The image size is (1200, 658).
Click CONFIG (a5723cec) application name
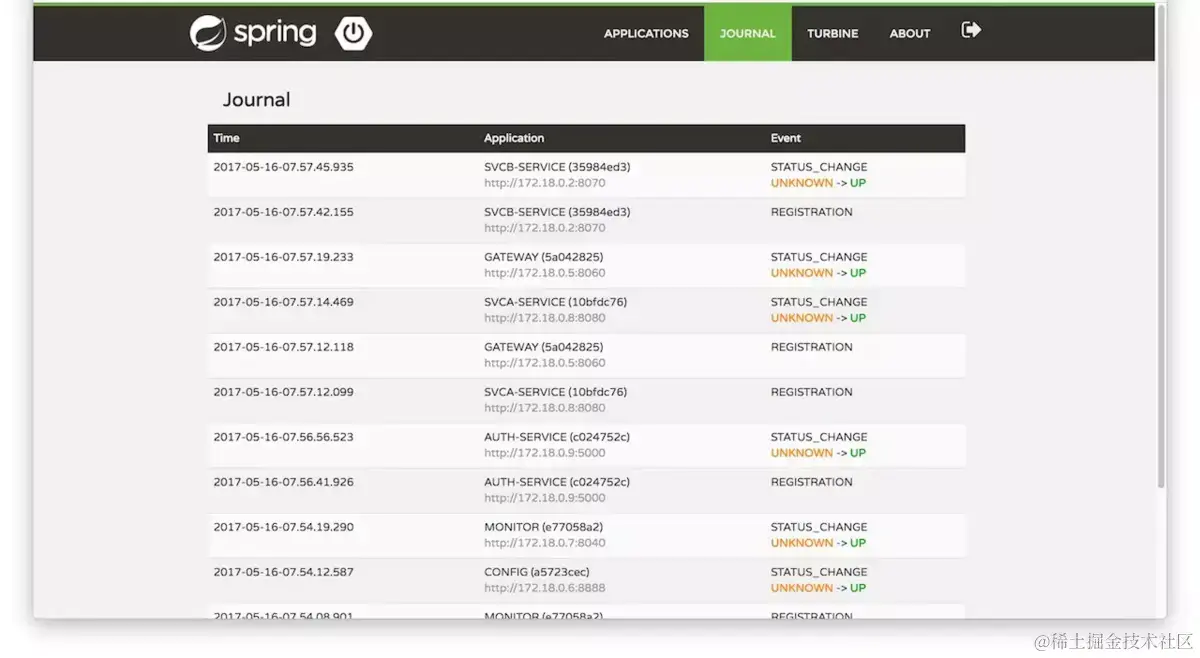tap(537, 572)
